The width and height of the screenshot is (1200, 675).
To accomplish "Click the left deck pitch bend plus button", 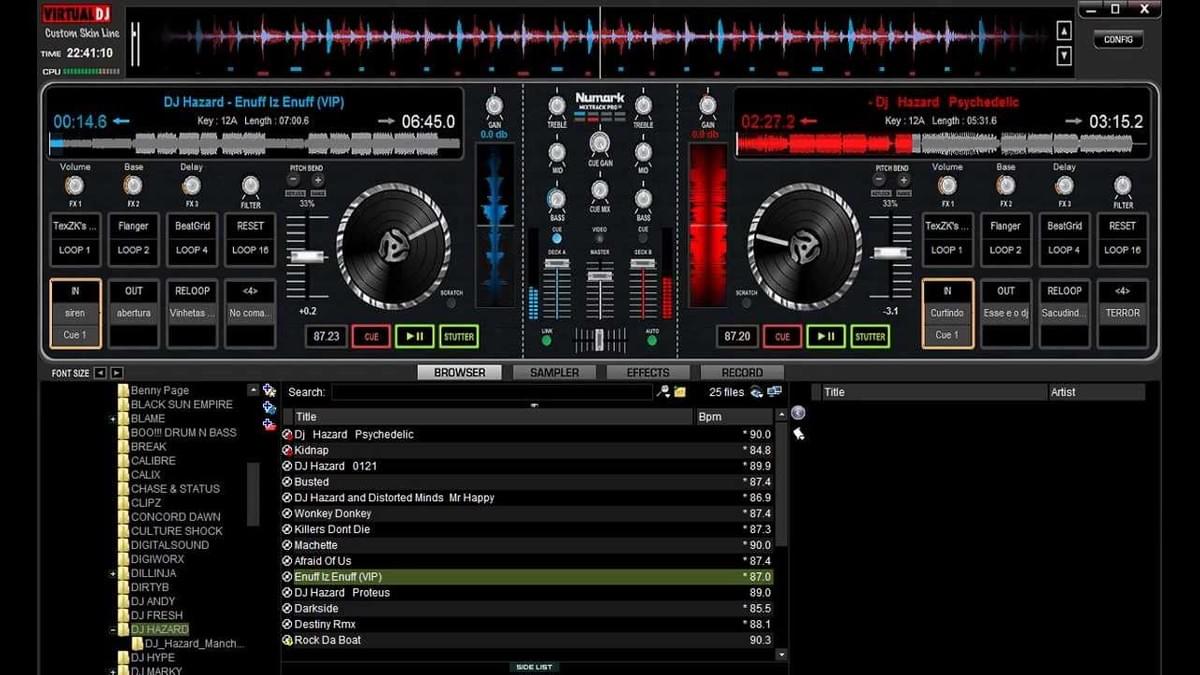I will (318, 181).
